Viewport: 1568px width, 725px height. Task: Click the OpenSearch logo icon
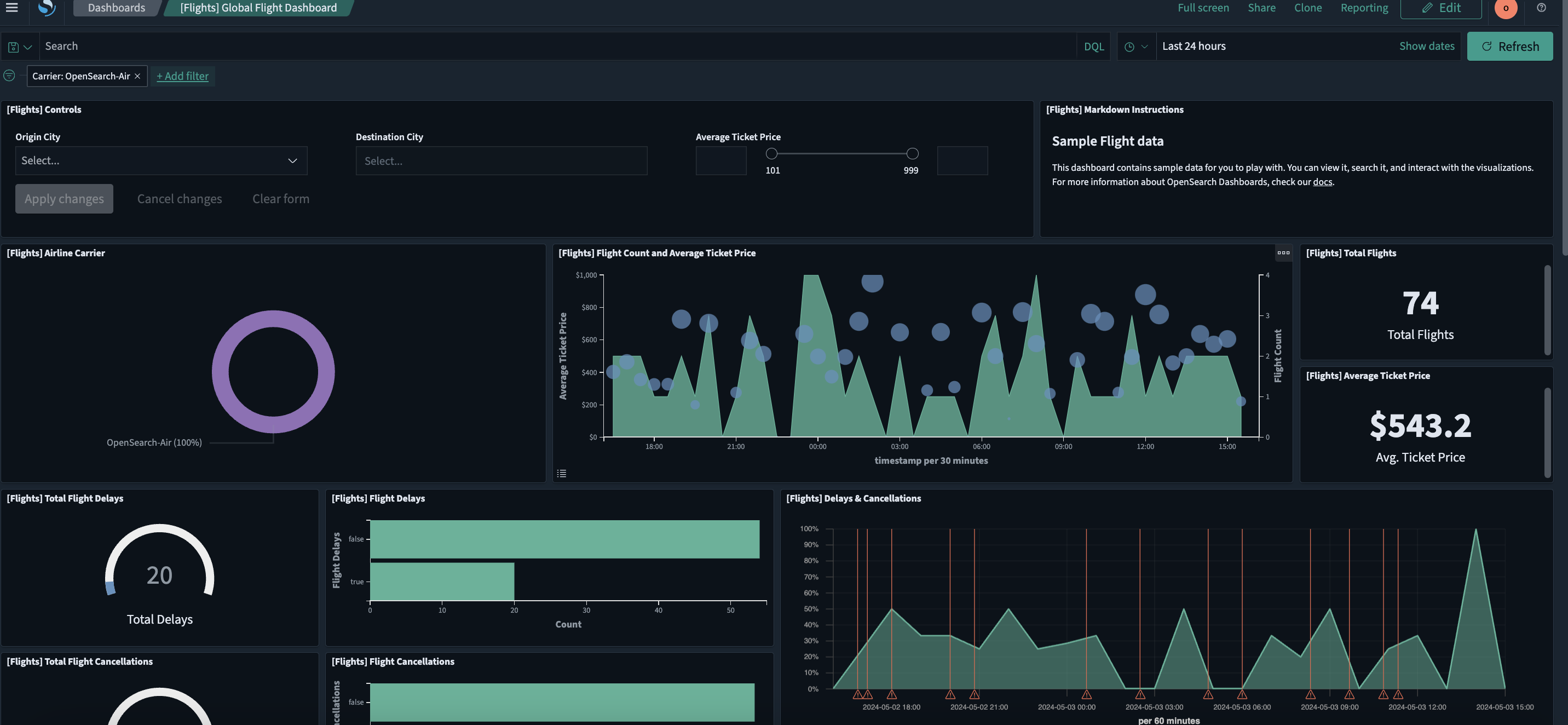click(x=46, y=7)
